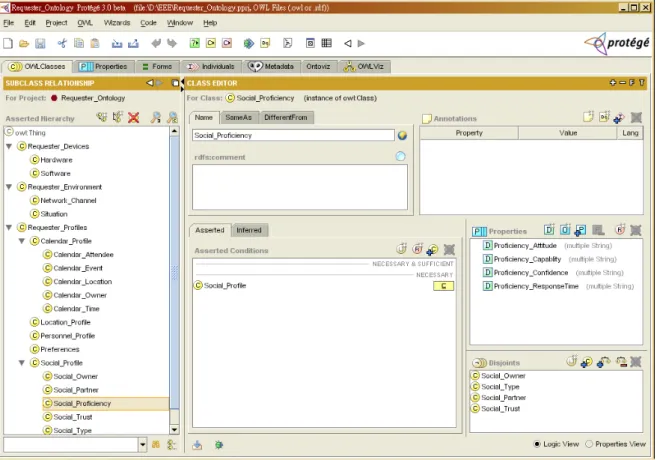657x460 pixels.
Task: Click the create datatype property icon
Action: pyautogui.click(x=549, y=230)
